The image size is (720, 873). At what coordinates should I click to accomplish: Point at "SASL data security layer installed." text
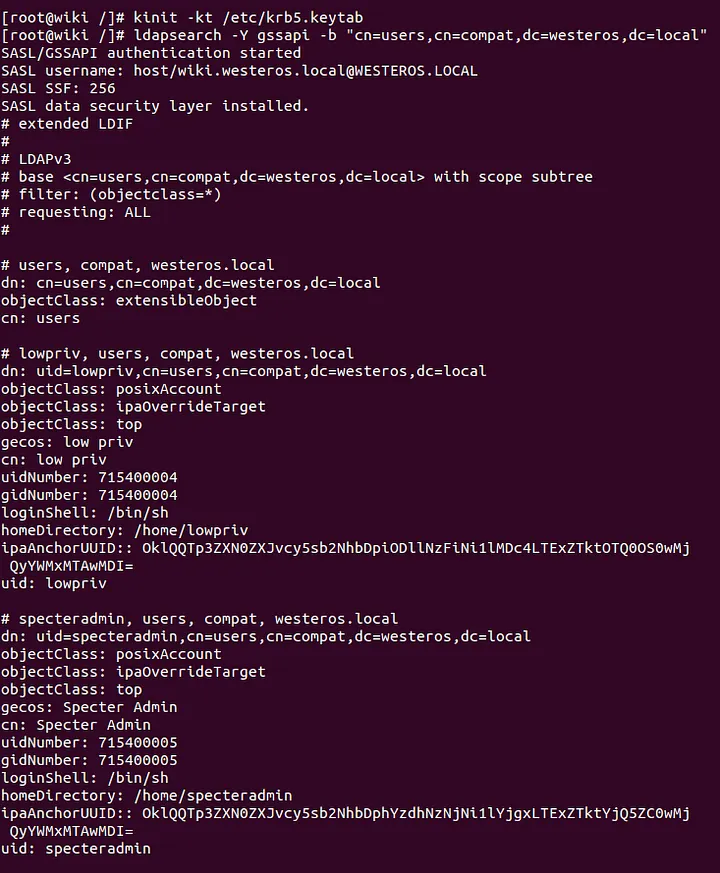pos(155,106)
